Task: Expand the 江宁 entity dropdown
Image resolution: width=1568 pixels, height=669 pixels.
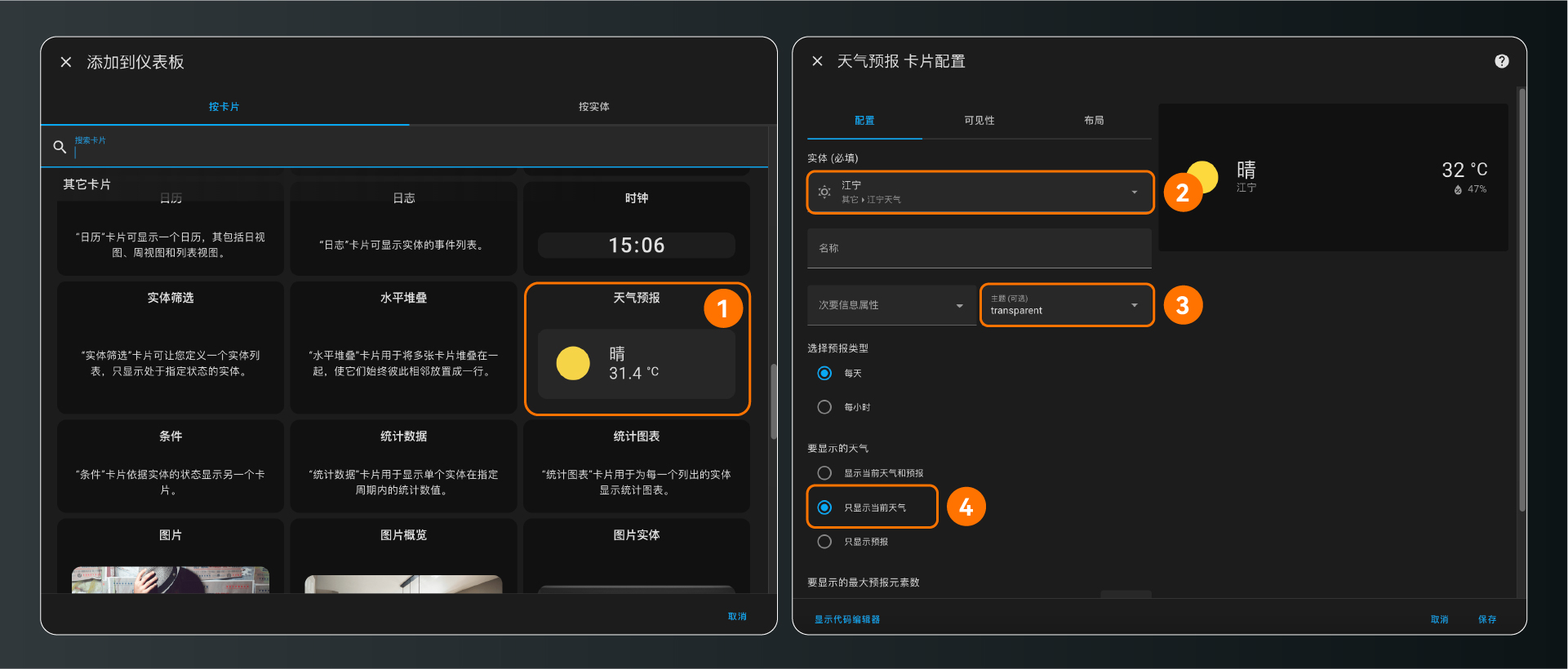Action: pos(1134,193)
